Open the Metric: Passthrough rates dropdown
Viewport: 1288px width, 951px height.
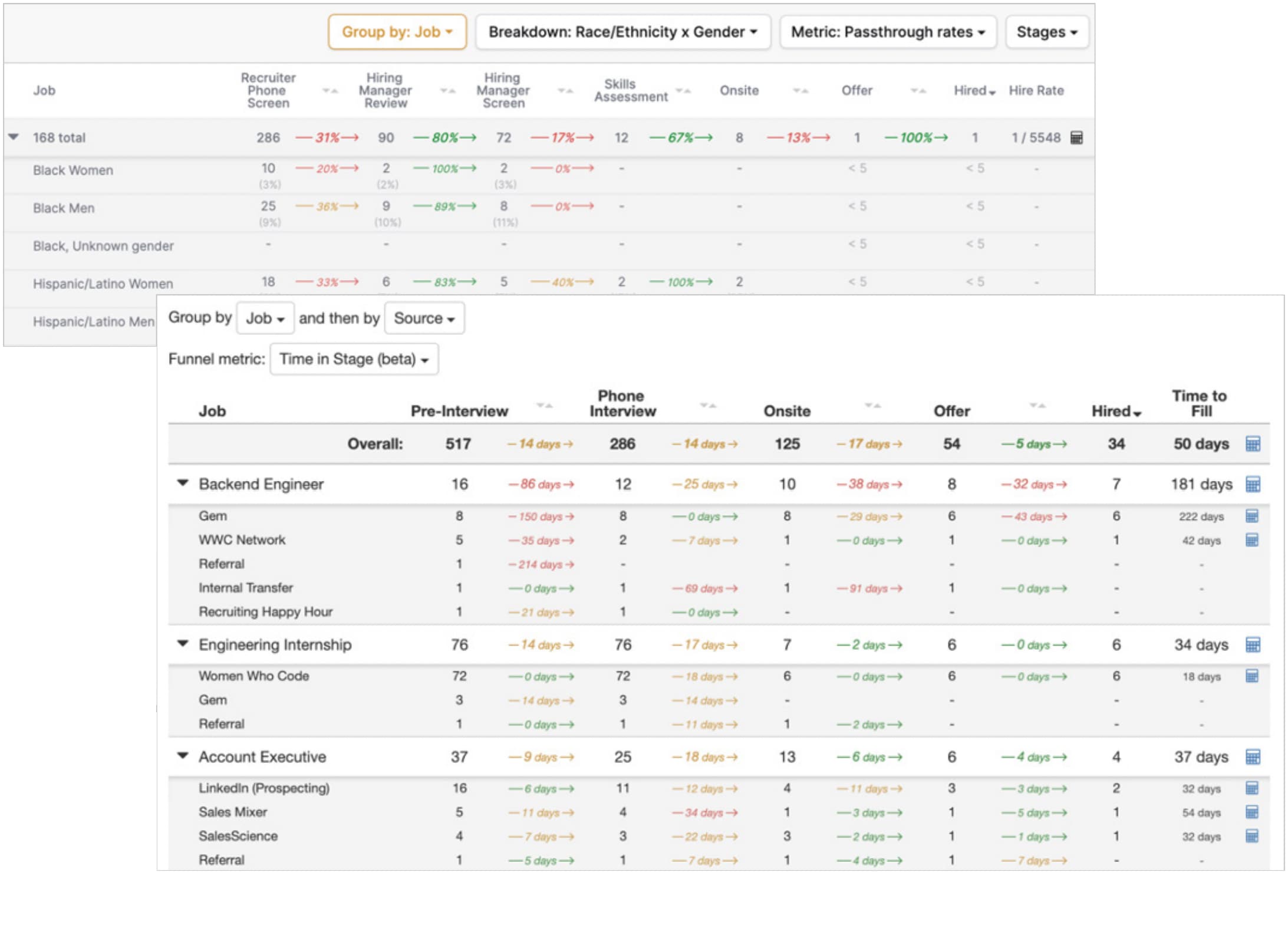[887, 32]
